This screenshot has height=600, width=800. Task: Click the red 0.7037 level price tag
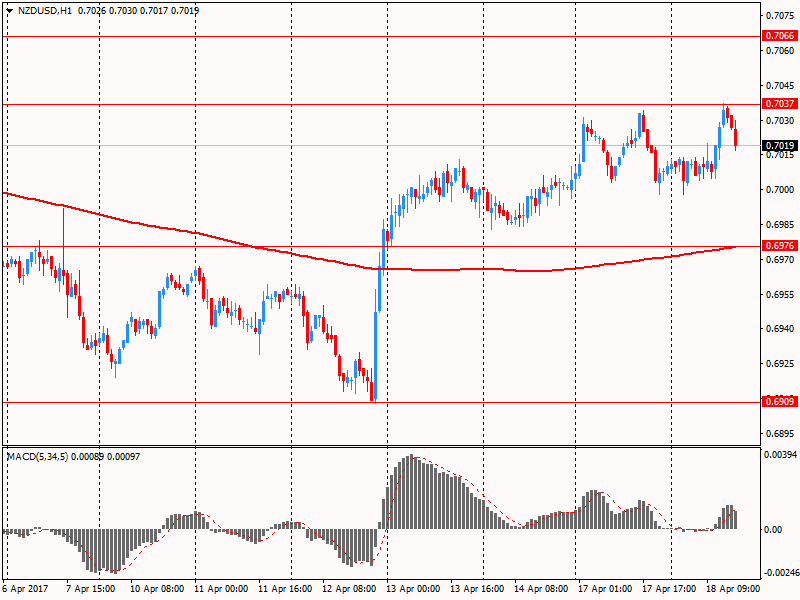pyautogui.click(x=780, y=104)
